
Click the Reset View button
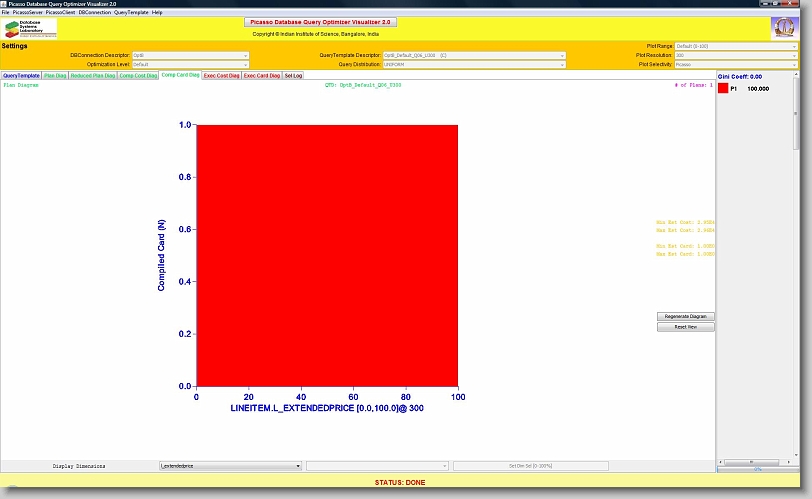pos(685,327)
